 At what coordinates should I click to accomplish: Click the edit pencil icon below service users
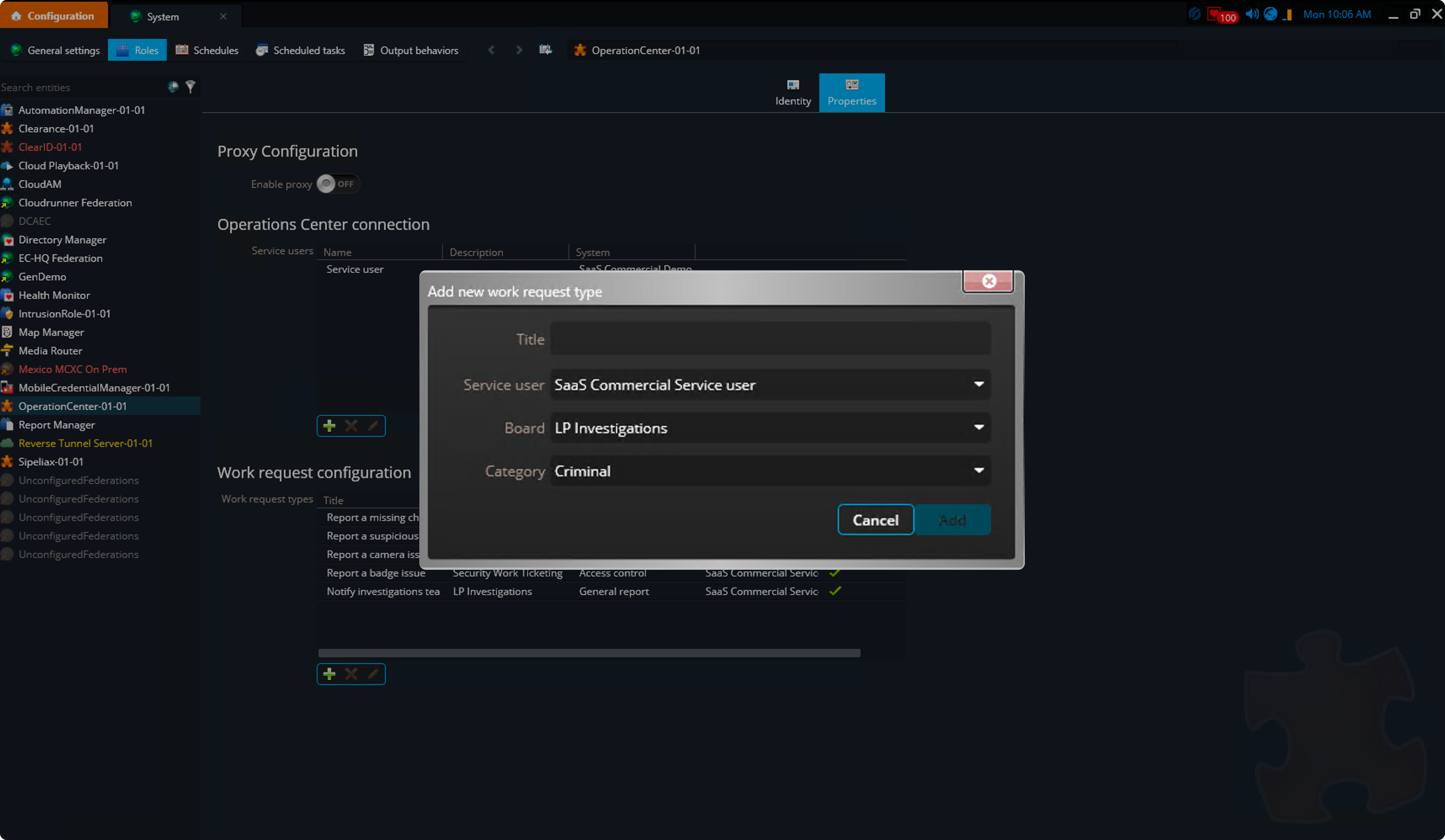(x=373, y=426)
